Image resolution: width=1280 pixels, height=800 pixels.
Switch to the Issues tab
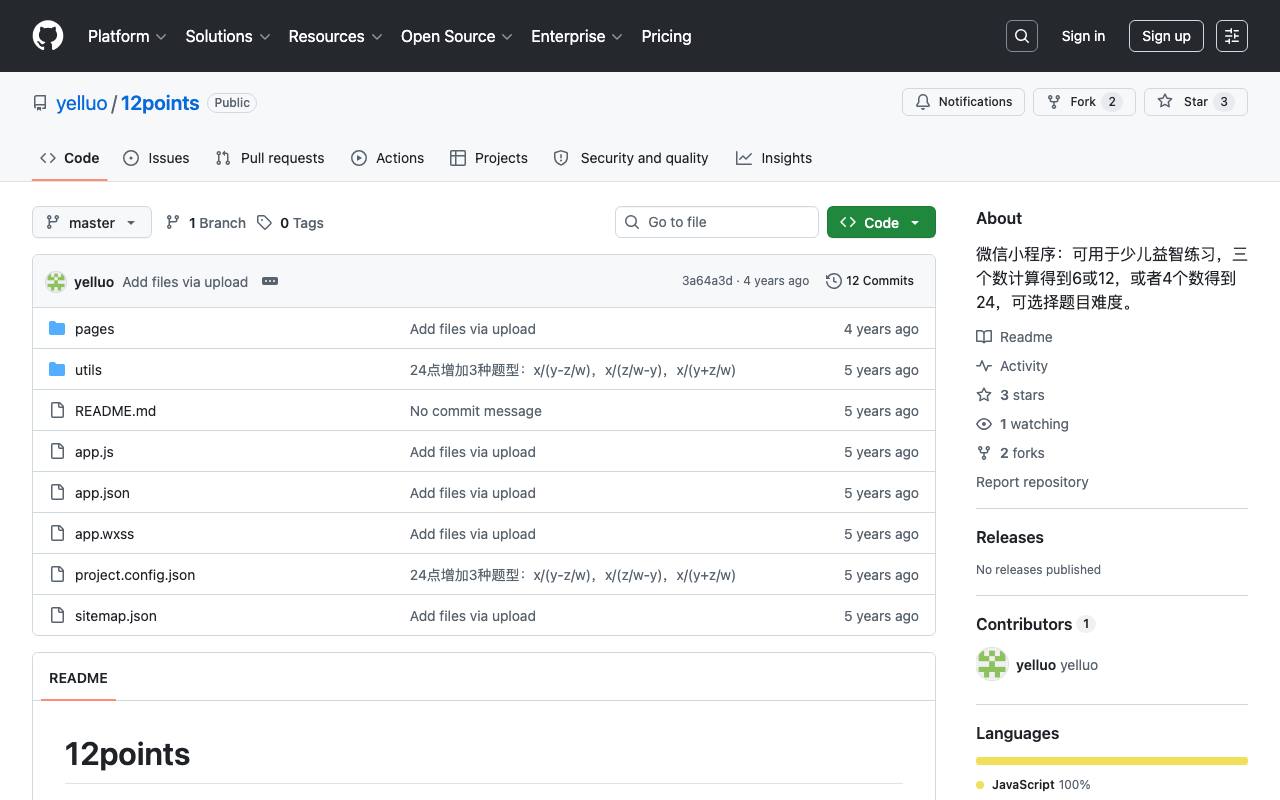point(156,158)
